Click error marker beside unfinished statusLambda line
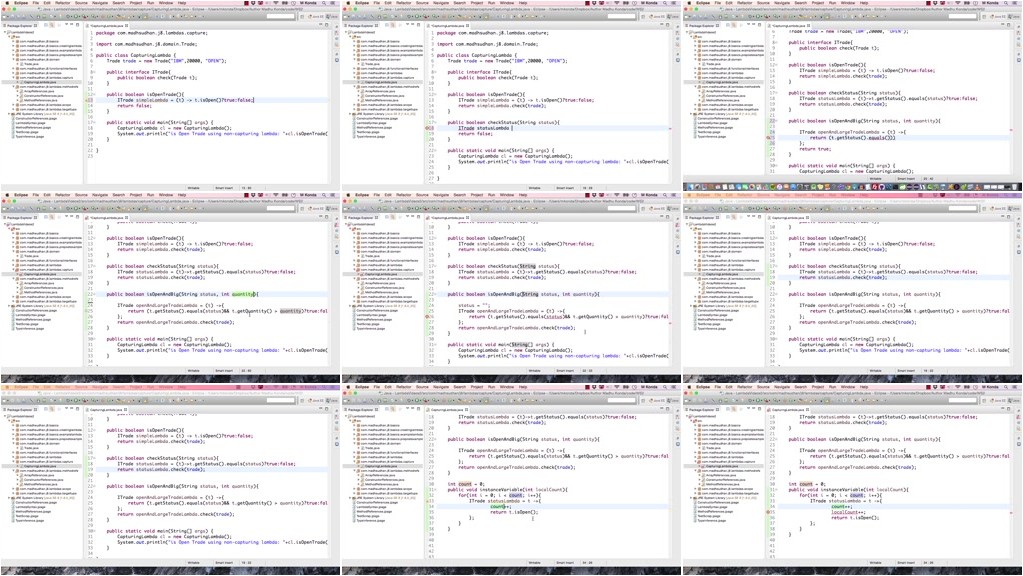This screenshot has width=1023, height=576. point(428,128)
